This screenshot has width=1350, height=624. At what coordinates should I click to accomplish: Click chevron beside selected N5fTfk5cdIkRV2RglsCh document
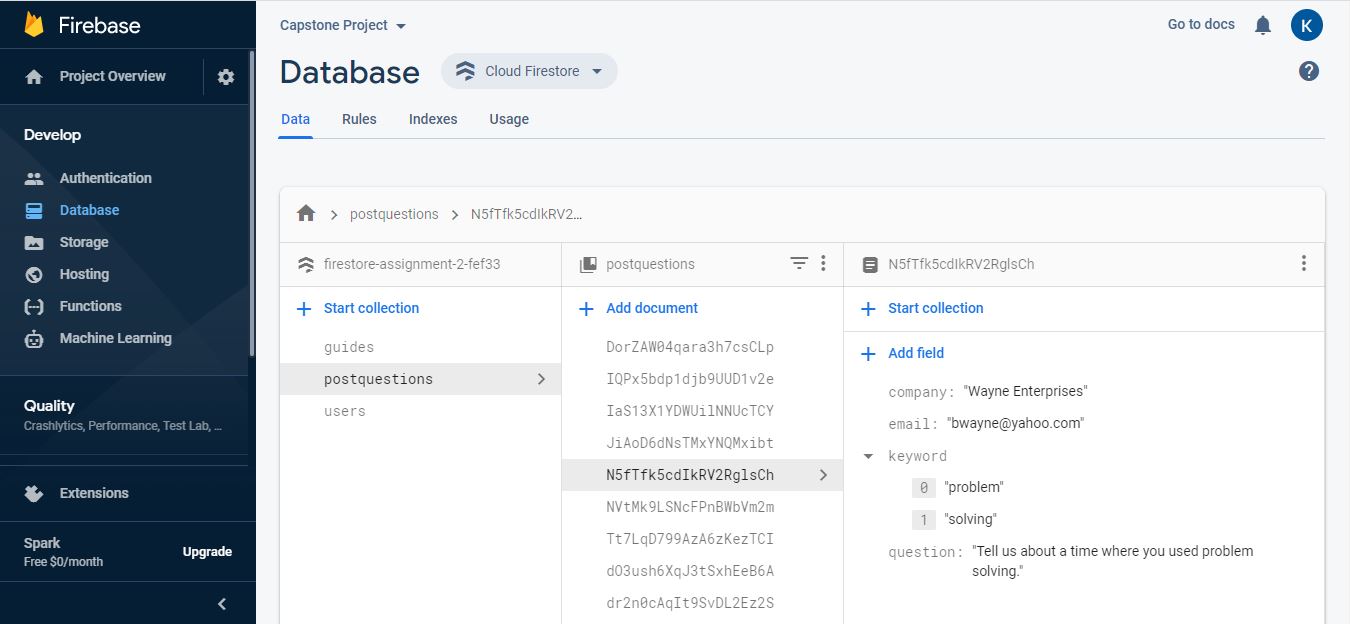[x=823, y=475]
